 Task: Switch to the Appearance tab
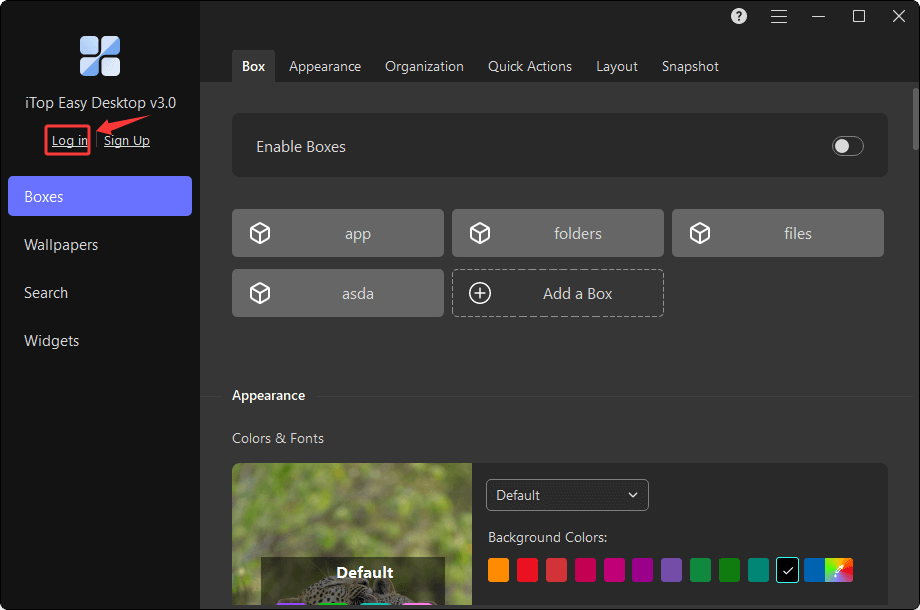[x=325, y=66]
